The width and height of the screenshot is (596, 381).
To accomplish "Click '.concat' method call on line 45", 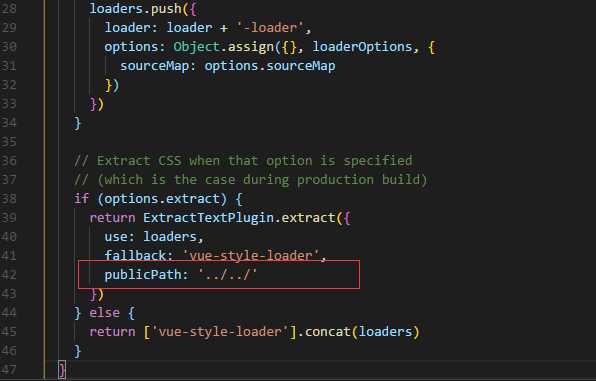I will 324,332.
